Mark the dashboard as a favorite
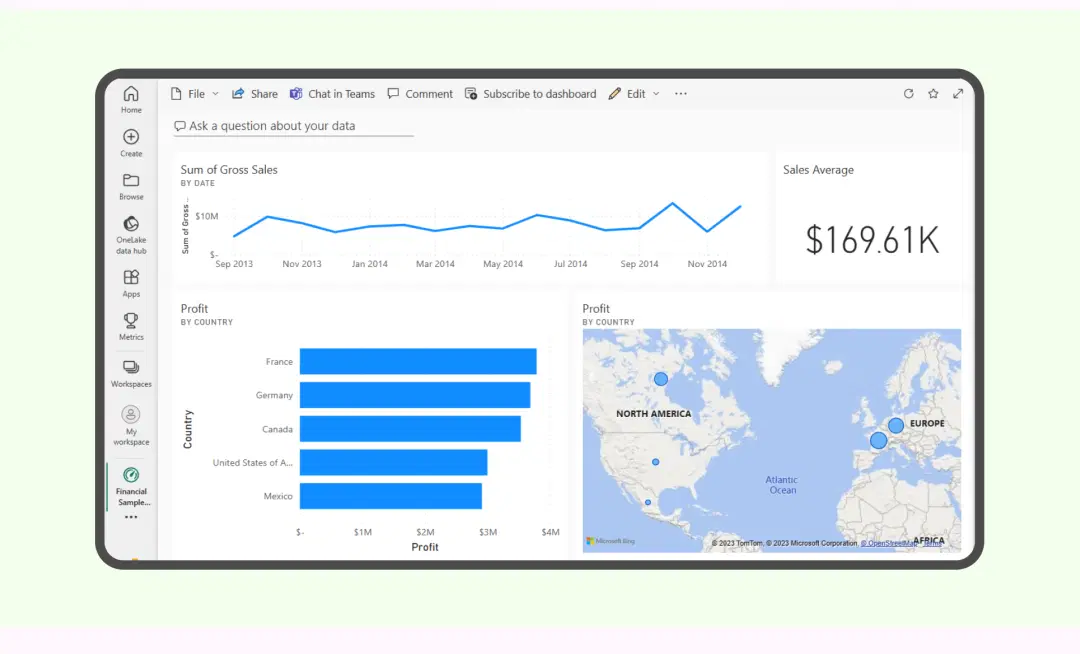The height and width of the screenshot is (654, 1080). point(933,93)
